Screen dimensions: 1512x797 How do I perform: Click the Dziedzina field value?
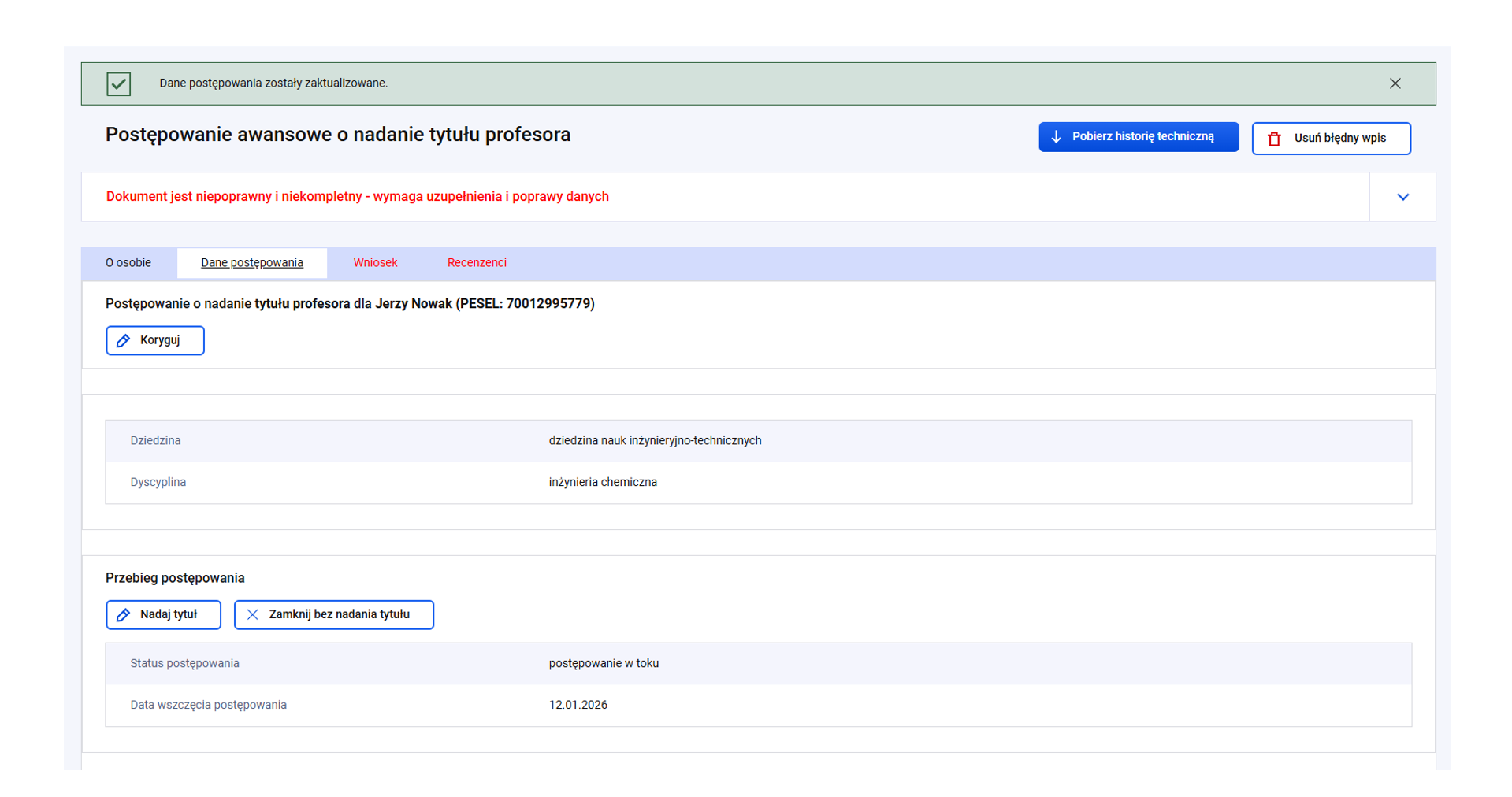(655, 441)
